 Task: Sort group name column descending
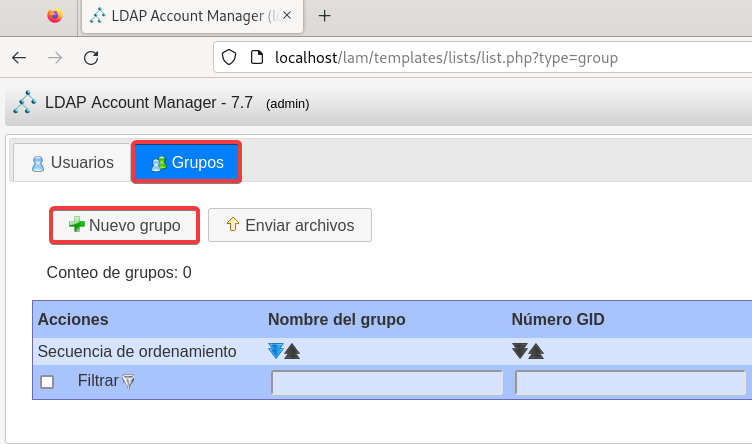click(276, 351)
